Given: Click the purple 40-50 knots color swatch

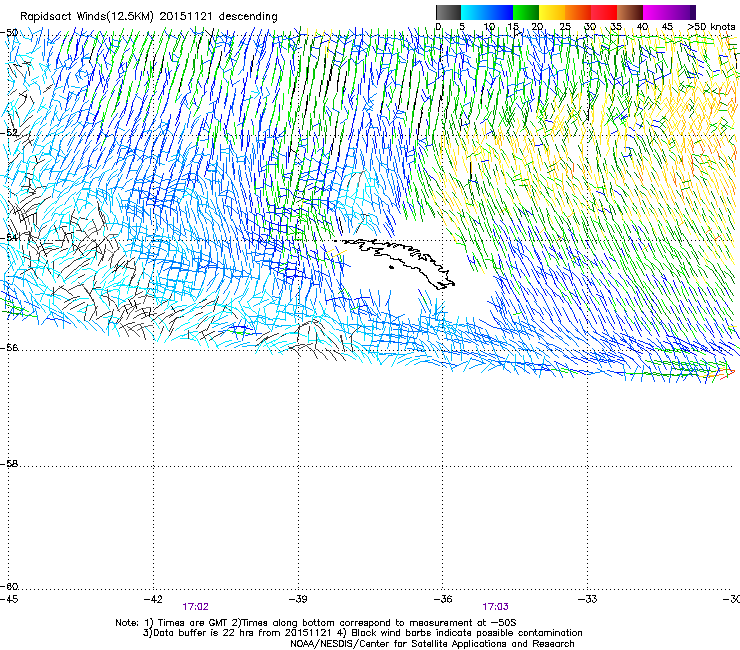Looking at the screenshot, I should point(669,12).
